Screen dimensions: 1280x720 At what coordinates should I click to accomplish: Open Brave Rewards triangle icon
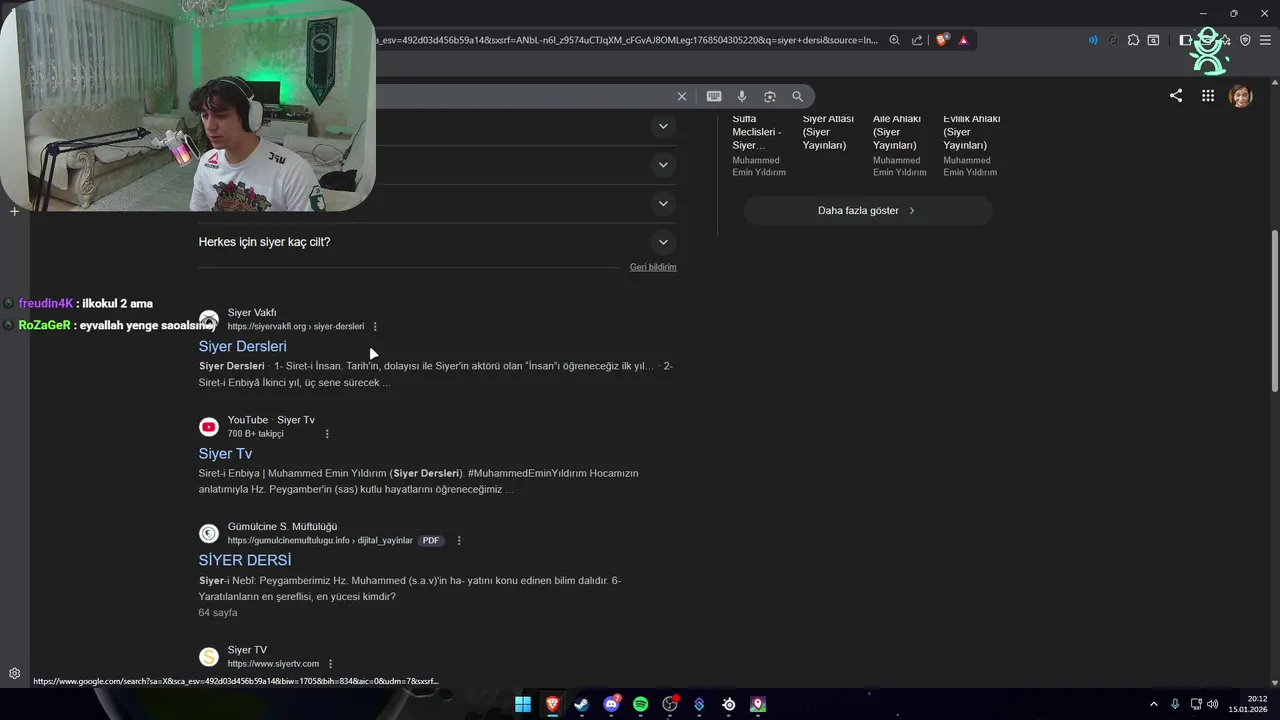pyautogui.click(x=964, y=40)
